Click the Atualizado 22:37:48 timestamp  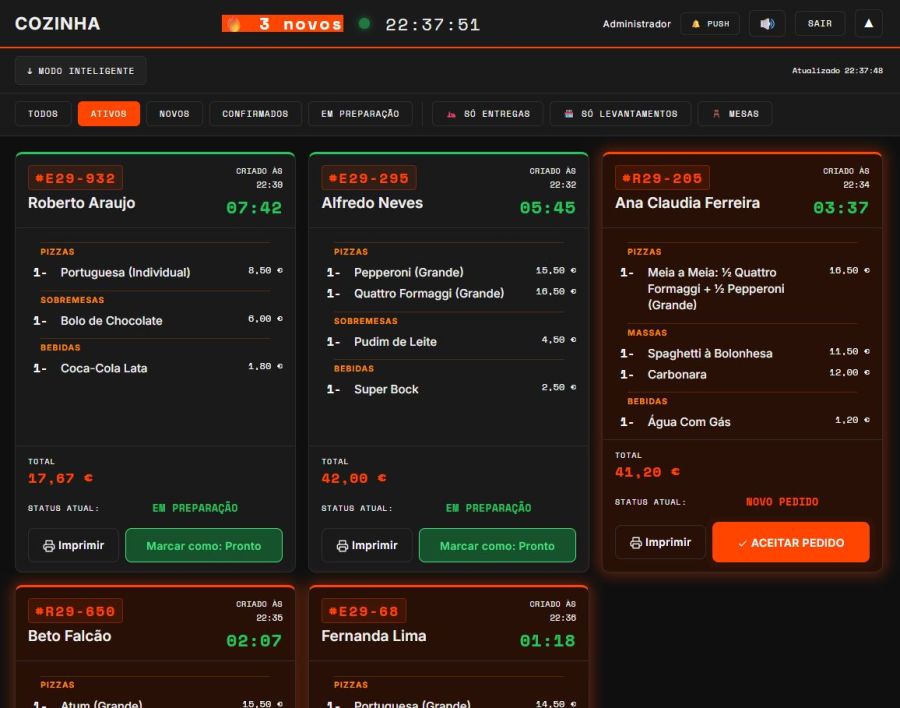click(x=837, y=71)
